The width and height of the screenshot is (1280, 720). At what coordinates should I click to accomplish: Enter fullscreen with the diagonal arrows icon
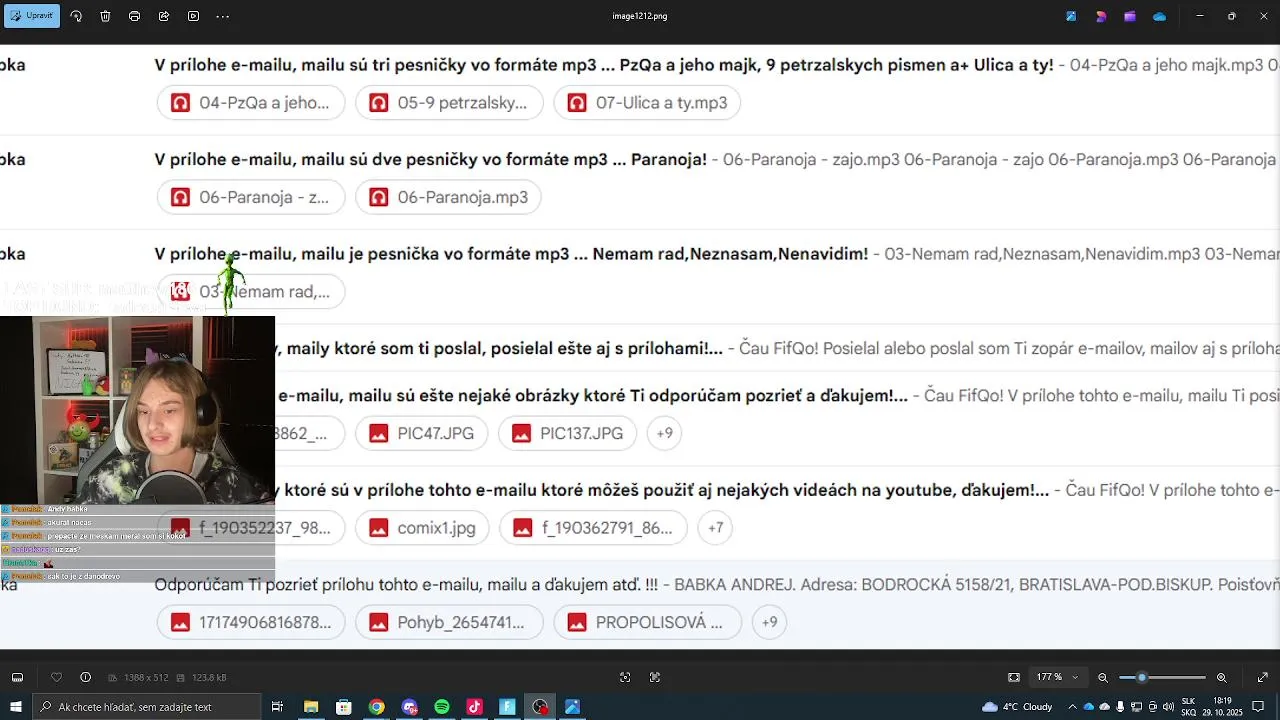tap(1262, 677)
